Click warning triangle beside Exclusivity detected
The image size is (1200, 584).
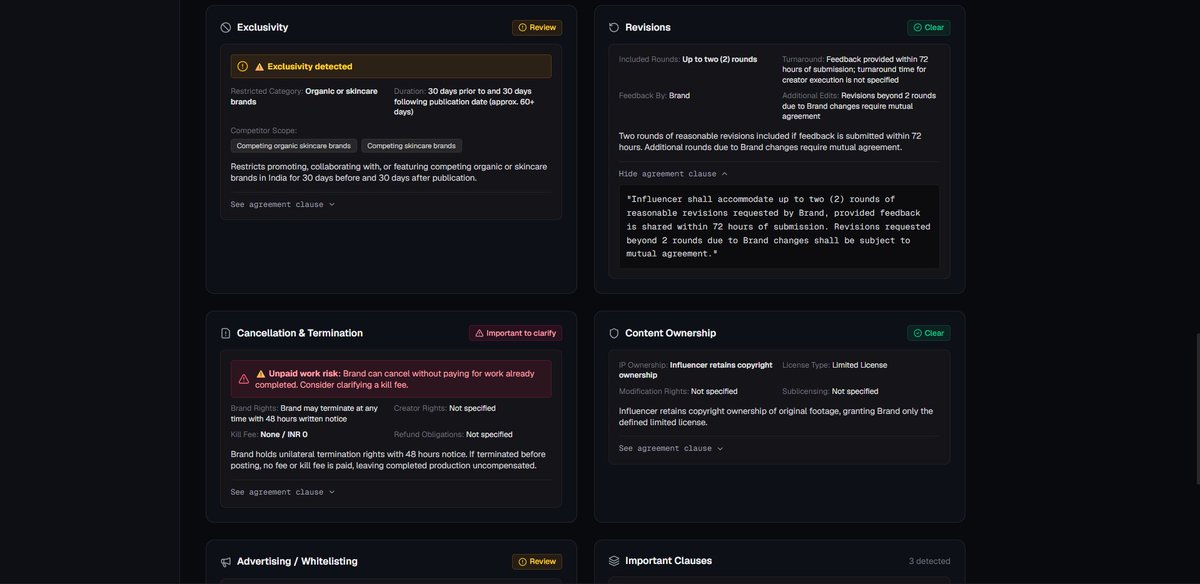260,67
